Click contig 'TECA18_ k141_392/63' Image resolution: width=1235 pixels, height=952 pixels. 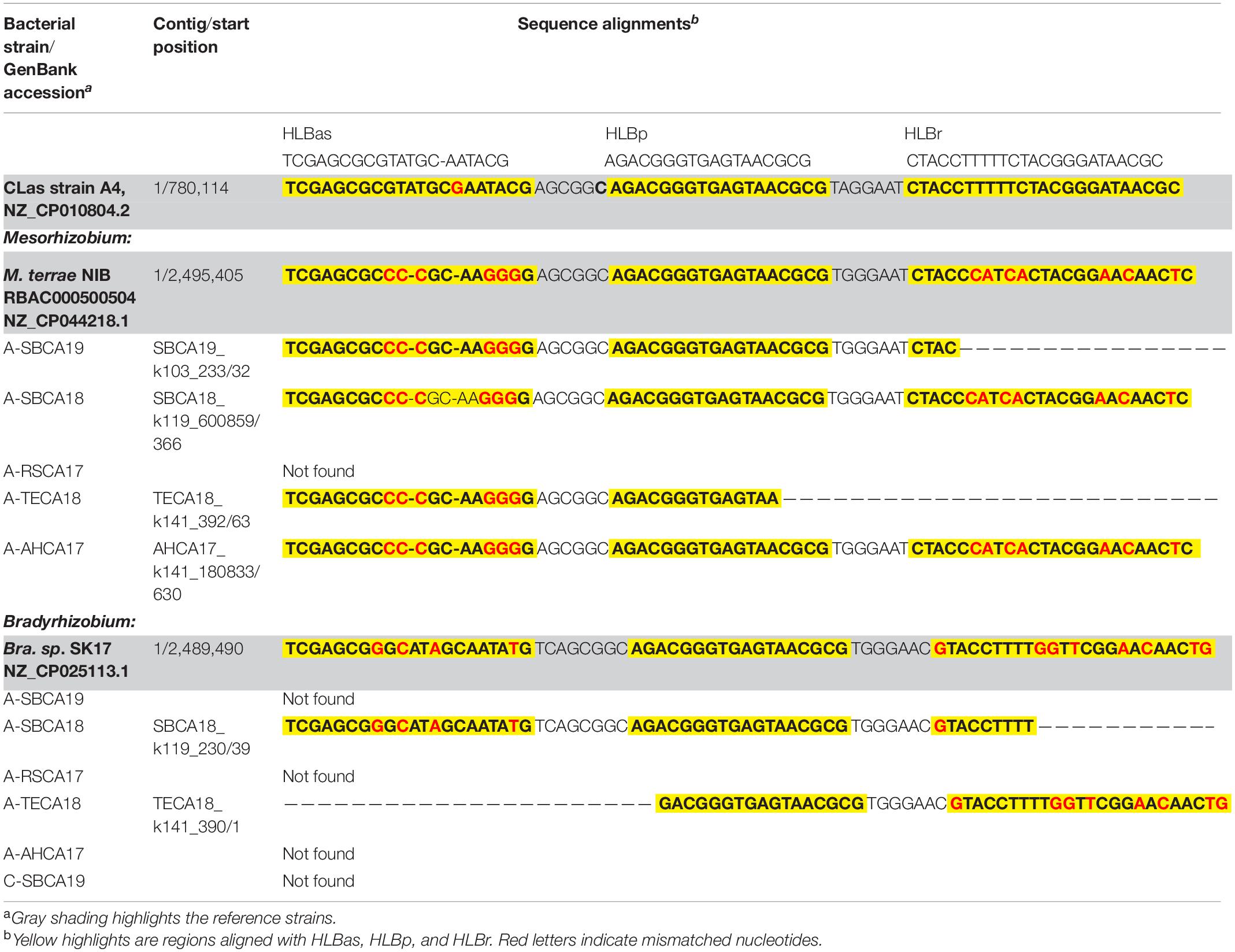point(201,510)
